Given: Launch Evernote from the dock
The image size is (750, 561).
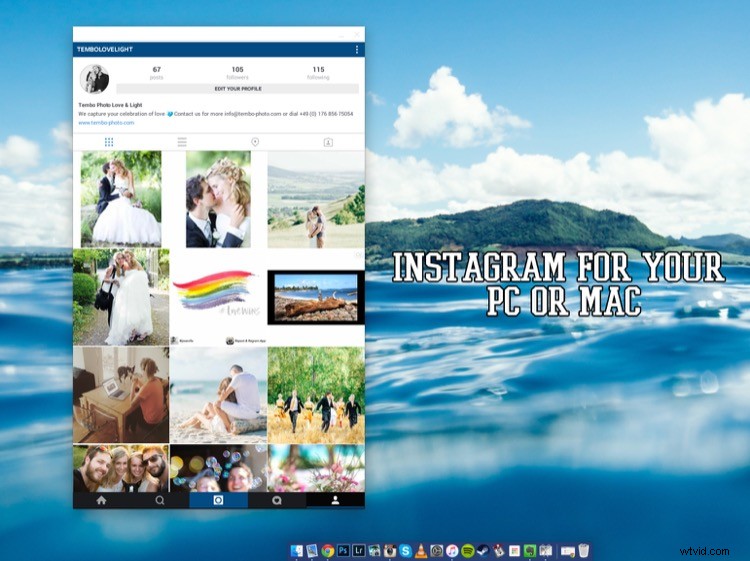Looking at the screenshot, I should [x=529, y=551].
